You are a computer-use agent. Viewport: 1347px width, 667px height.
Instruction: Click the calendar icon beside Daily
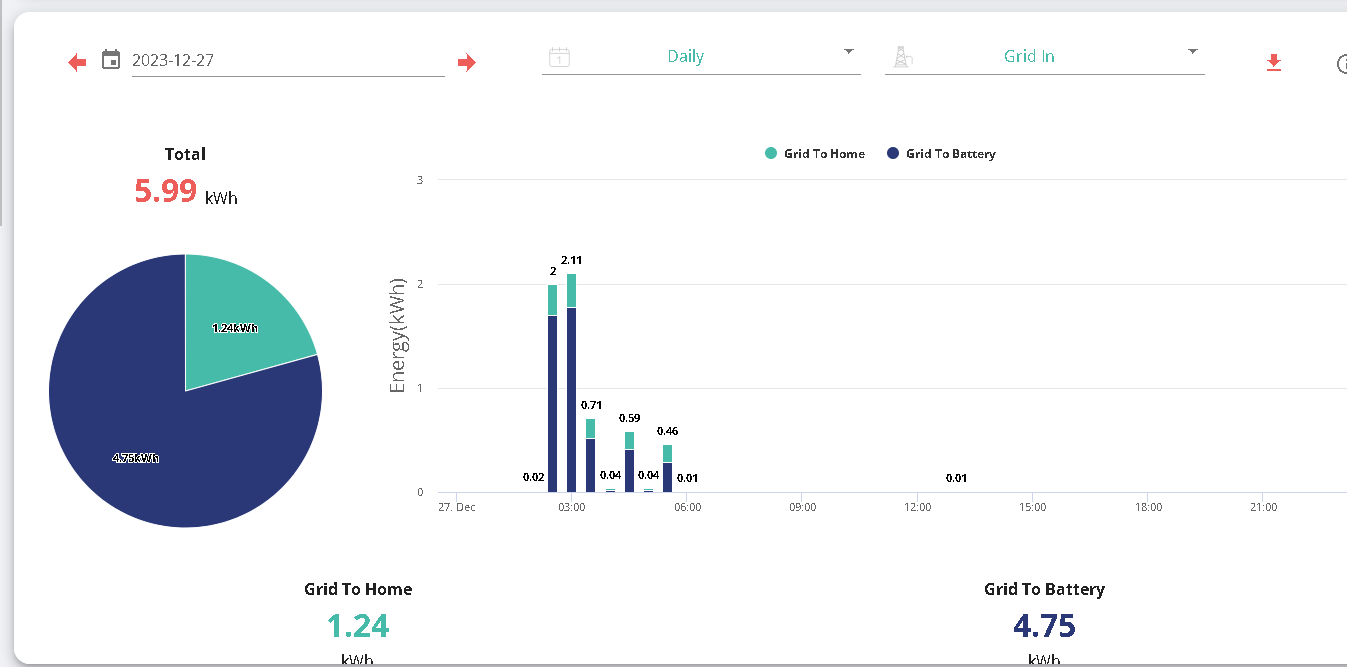560,57
